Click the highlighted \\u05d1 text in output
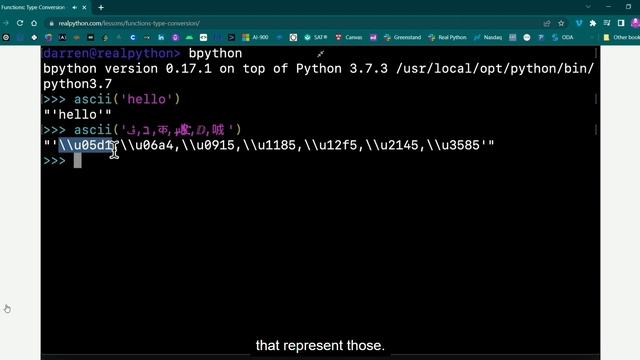Viewport: 640px width, 360px height. click(86, 145)
